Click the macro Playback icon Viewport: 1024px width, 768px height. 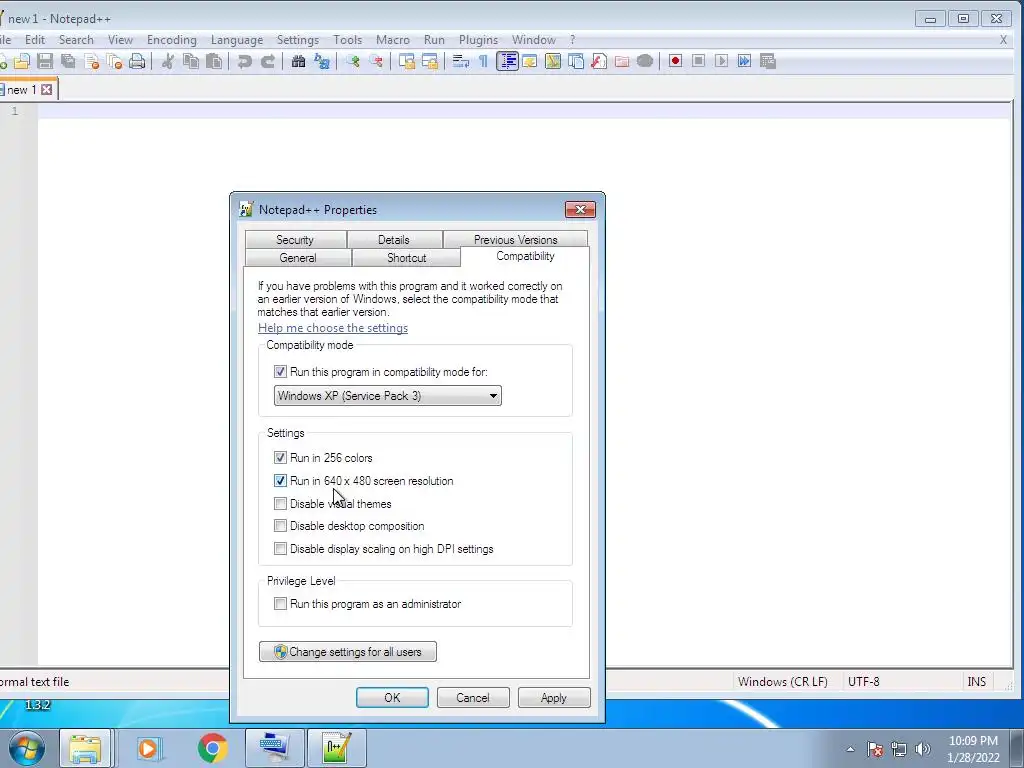coord(721,61)
